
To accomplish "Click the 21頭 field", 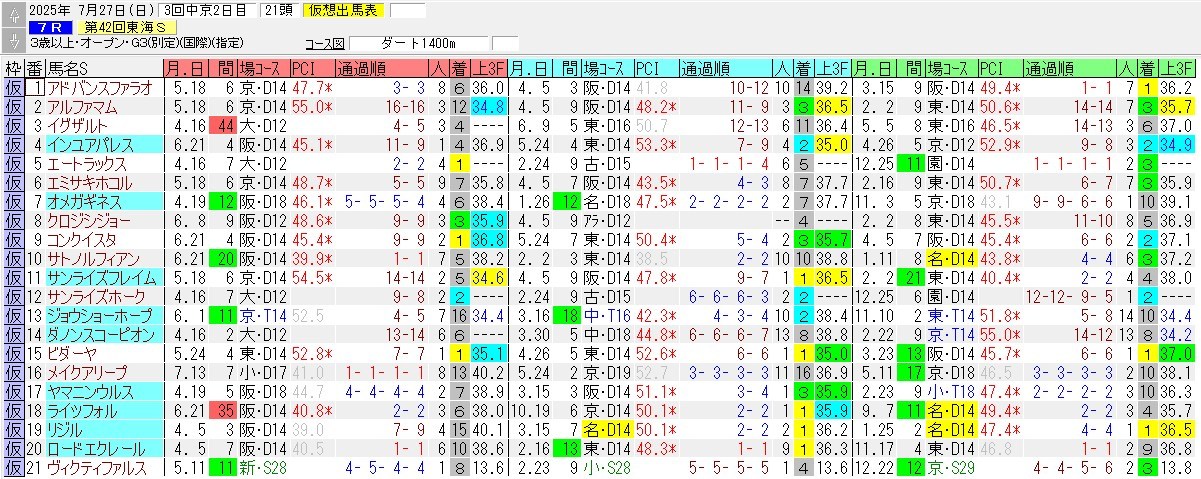I will pos(279,11).
